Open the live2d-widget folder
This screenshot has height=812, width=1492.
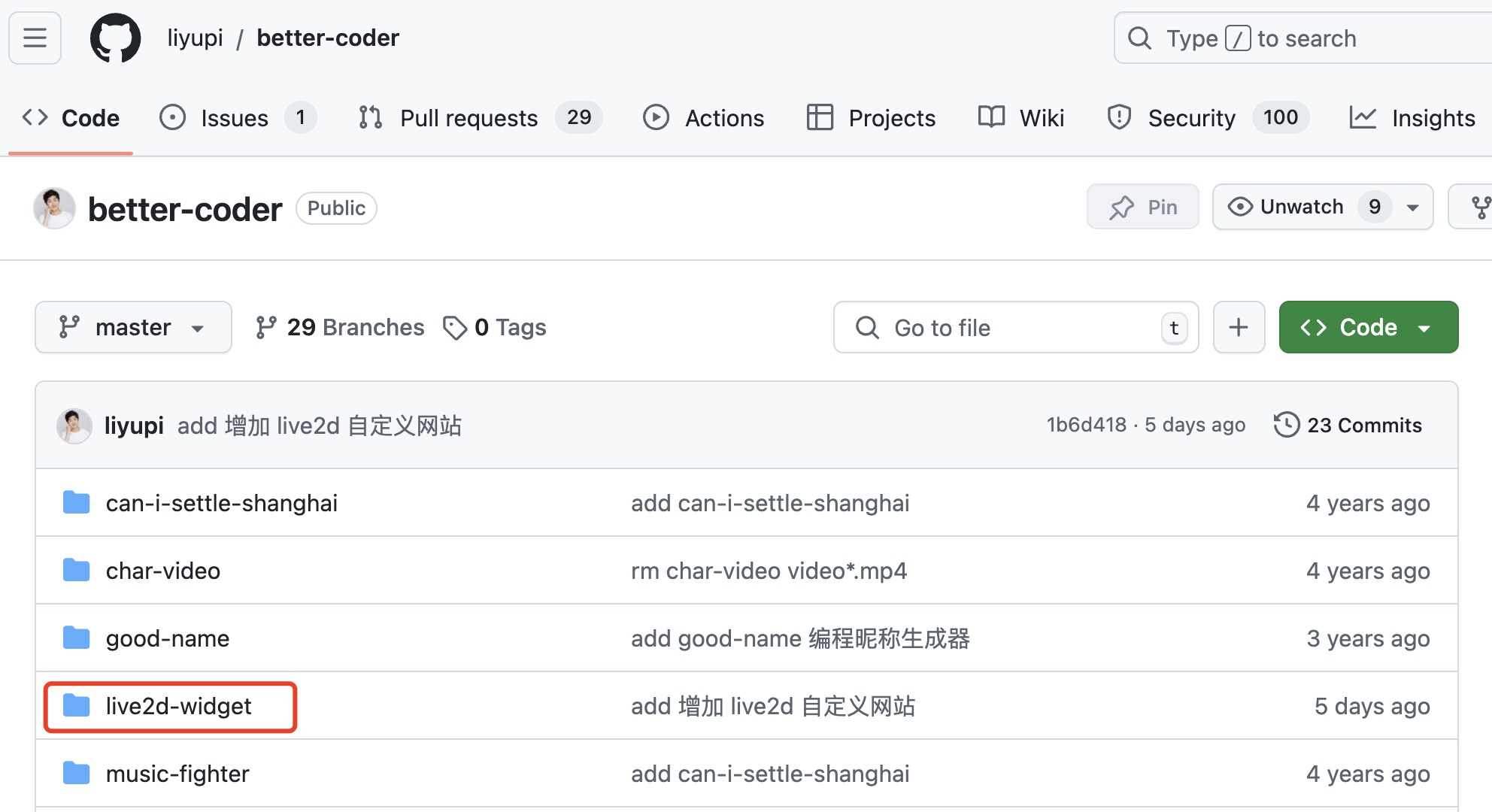tap(180, 707)
